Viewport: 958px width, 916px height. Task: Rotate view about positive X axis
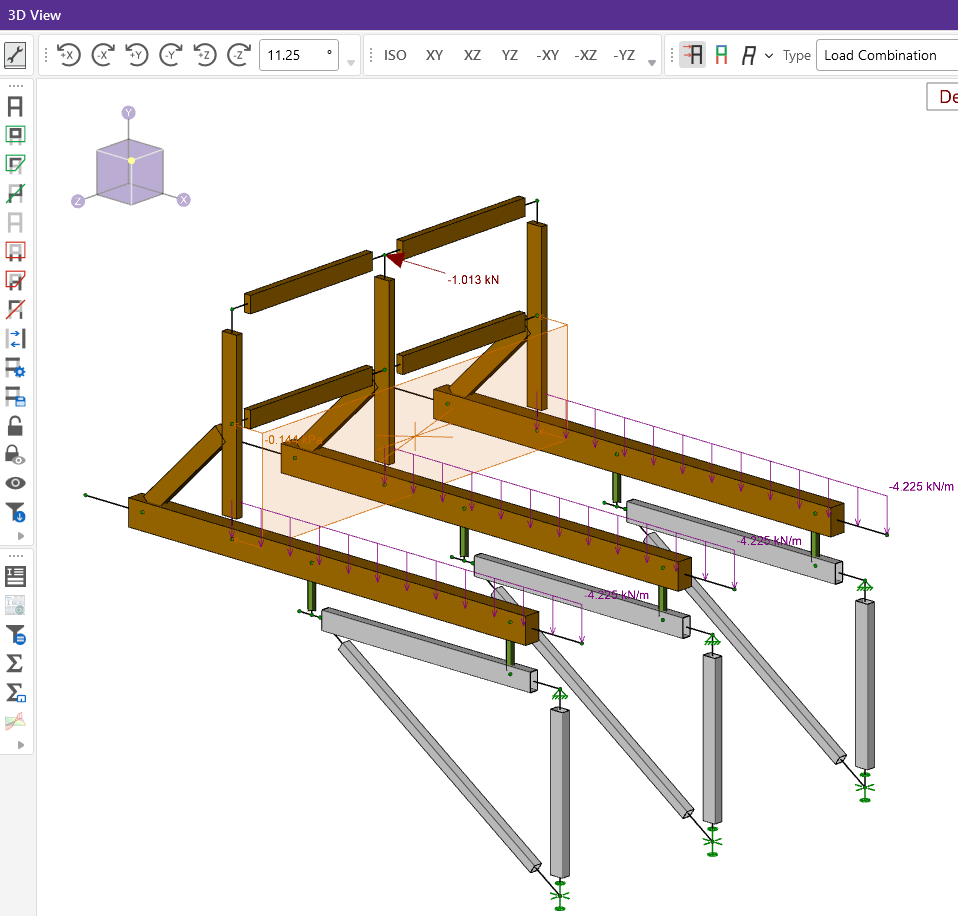pos(68,55)
